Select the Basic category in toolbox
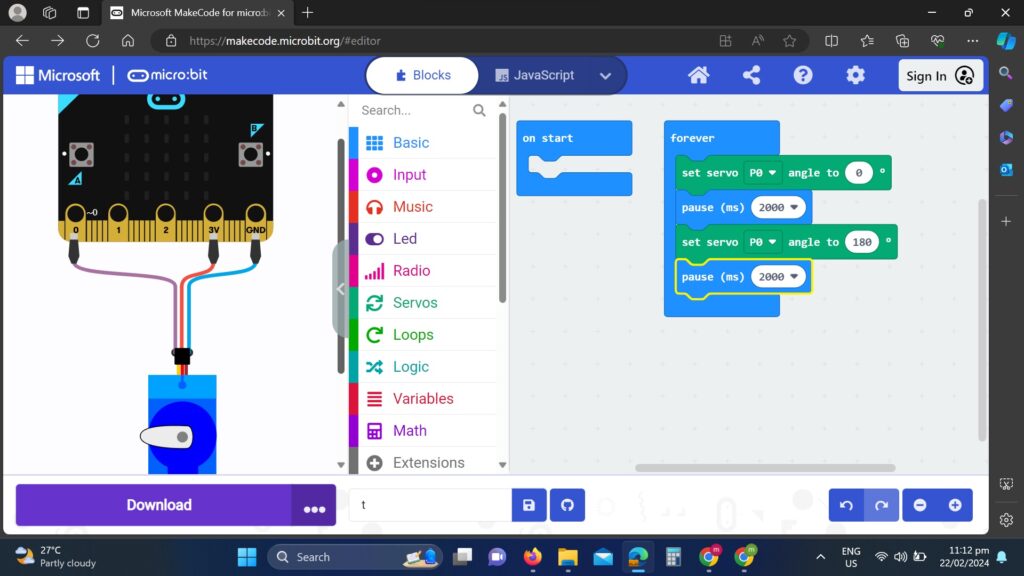Viewport: 1024px width, 576px height. (410, 143)
